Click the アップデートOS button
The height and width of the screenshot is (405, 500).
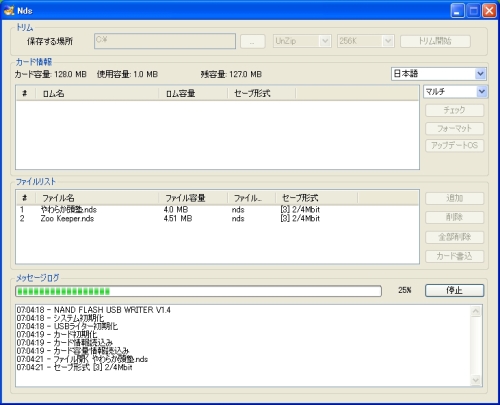tap(454, 146)
